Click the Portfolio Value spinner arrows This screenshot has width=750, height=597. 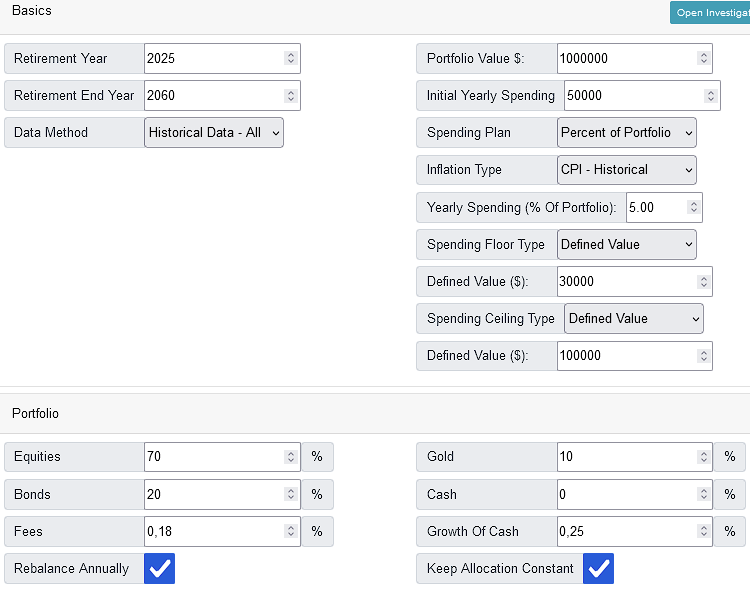[x=703, y=58]
